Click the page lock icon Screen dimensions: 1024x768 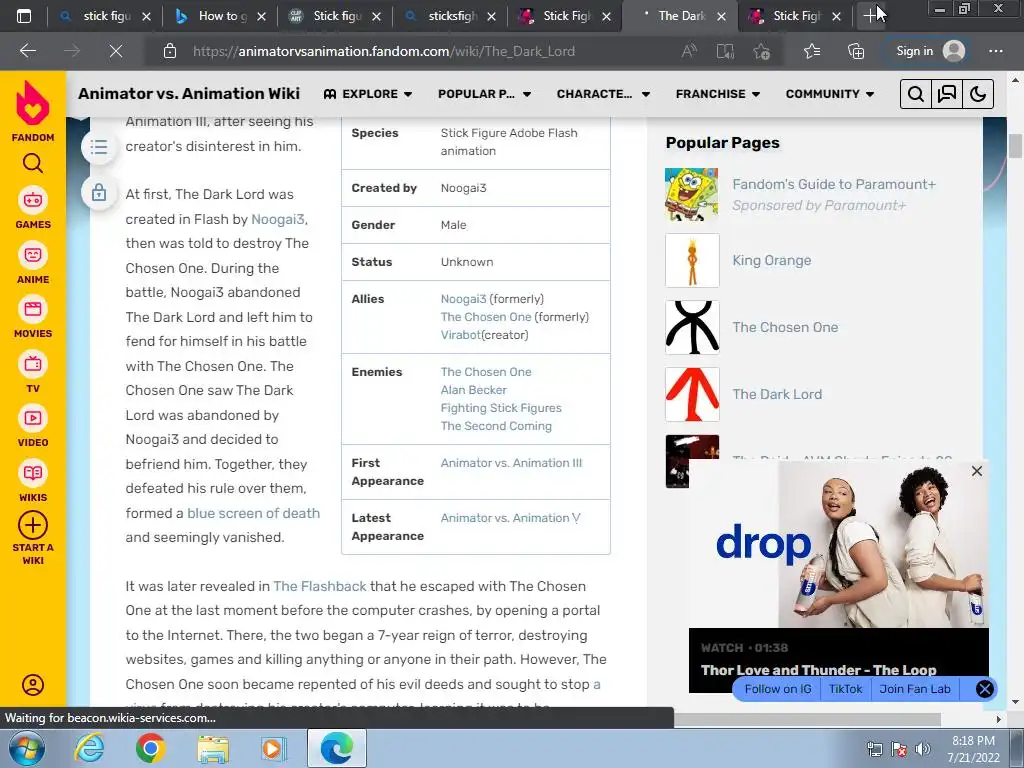click(99, 193)
